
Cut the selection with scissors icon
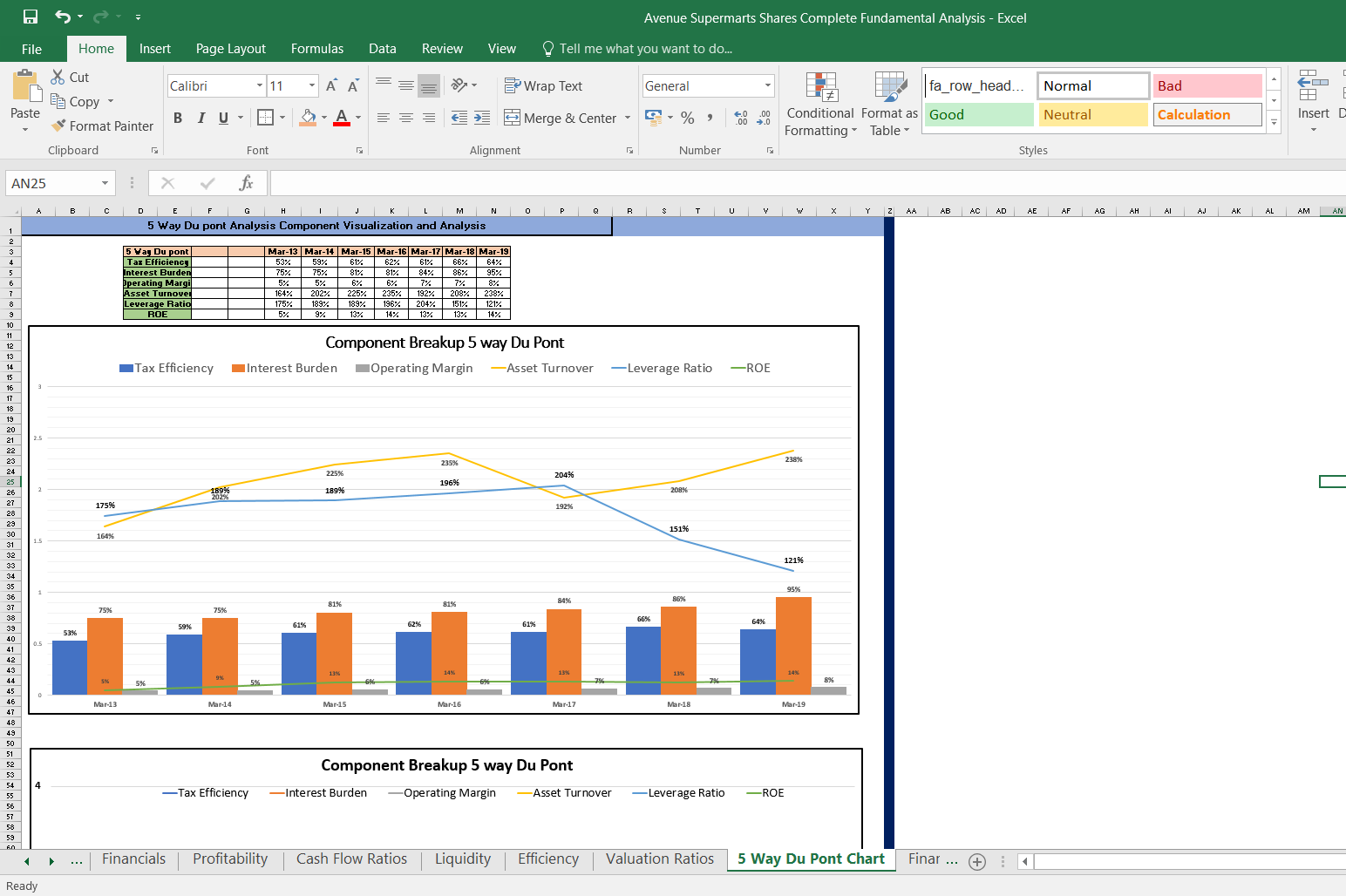pyautogui.click(x=58, y=77)
